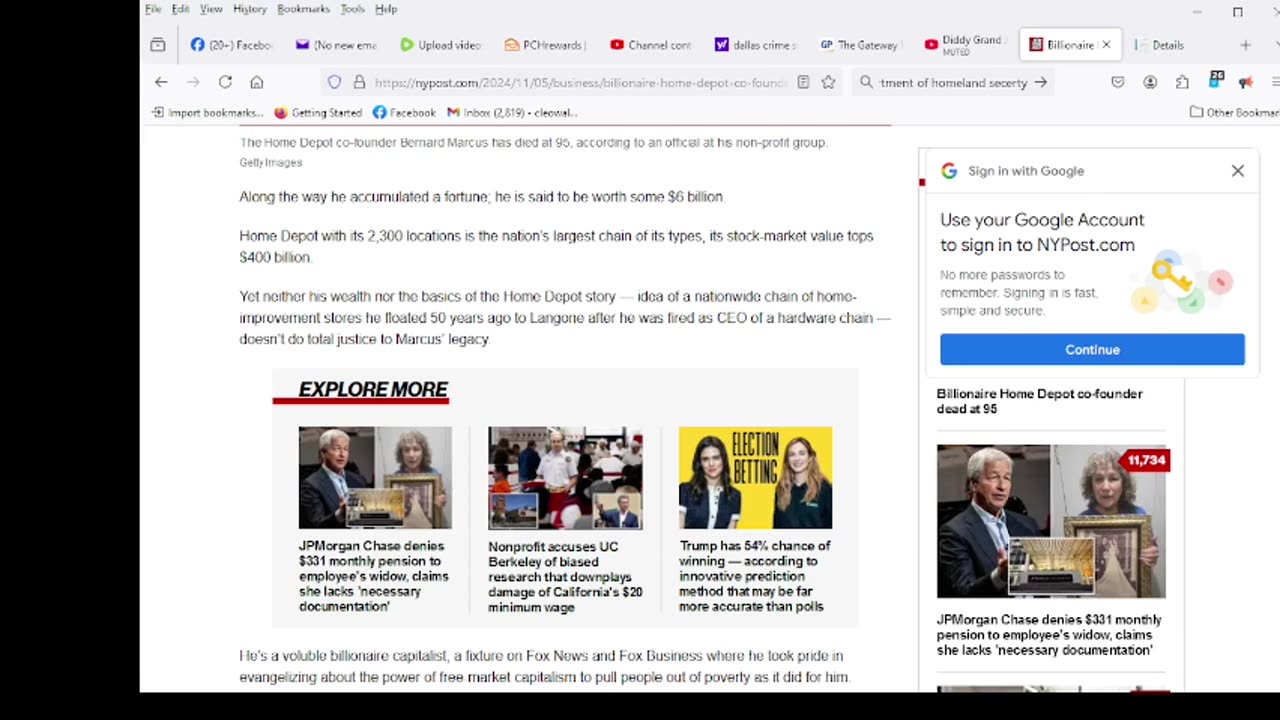Open a new tab with plus button
The image size is (1280, 720).
[1245, 45]
